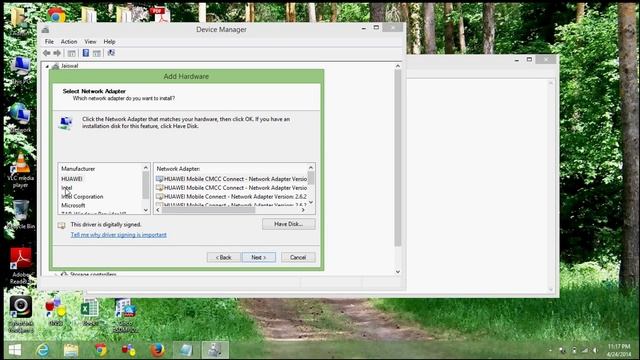Click the Device Manager tree scroll-down arrow

click(398, 272)
